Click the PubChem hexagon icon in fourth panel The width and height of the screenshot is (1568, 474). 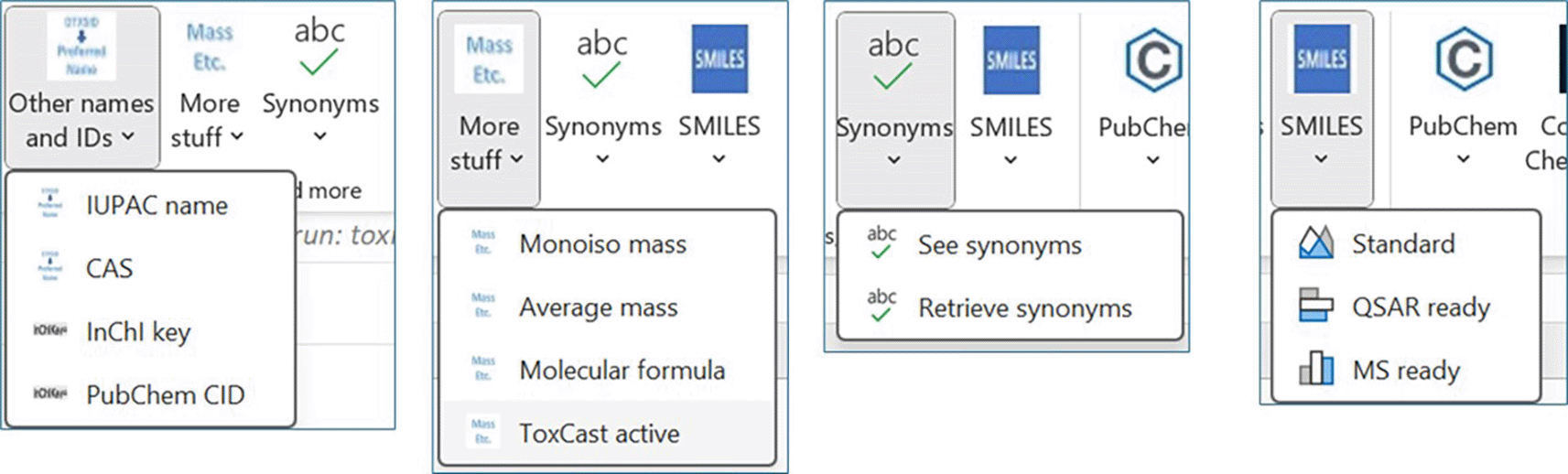[x=1464, y=59]
